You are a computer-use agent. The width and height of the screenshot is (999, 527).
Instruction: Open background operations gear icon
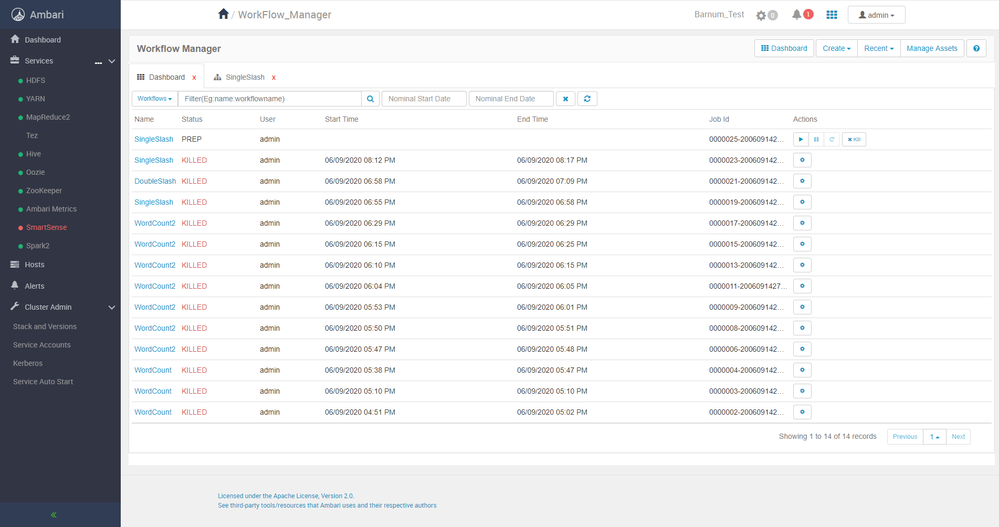pyautogui.click(x=761, y=15)
